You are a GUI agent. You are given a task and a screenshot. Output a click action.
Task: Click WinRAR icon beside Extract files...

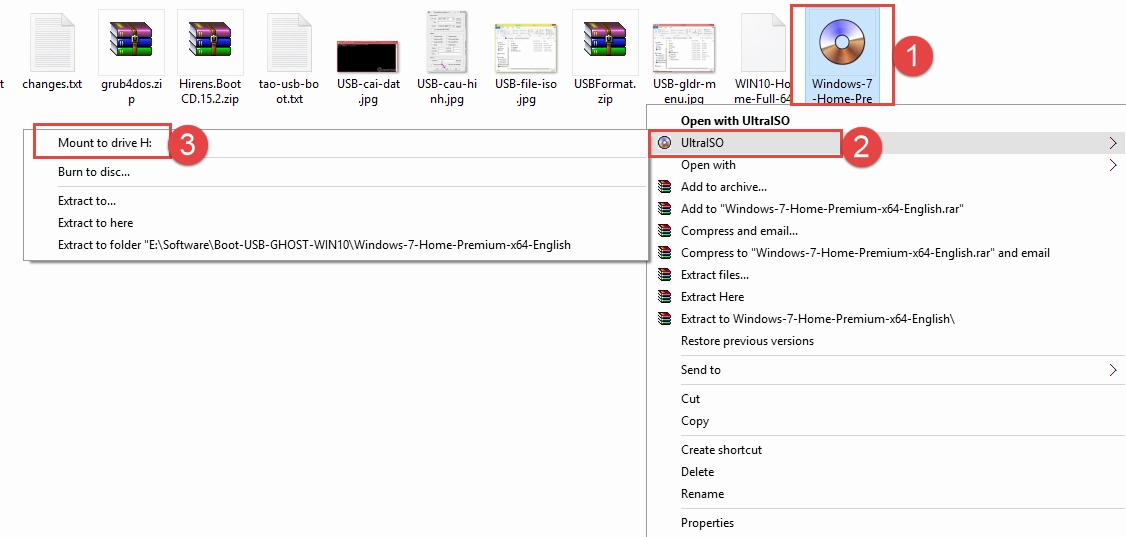tap(664, 275)
